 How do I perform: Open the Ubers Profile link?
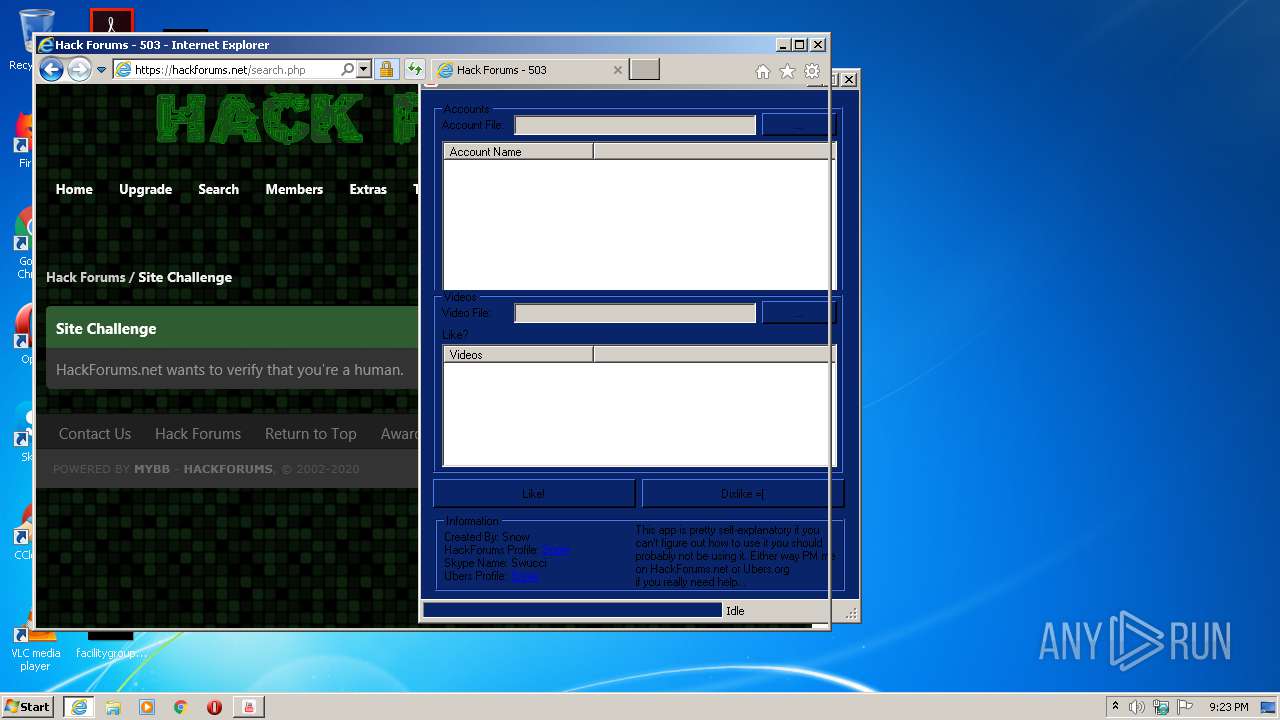pos(525,576)
